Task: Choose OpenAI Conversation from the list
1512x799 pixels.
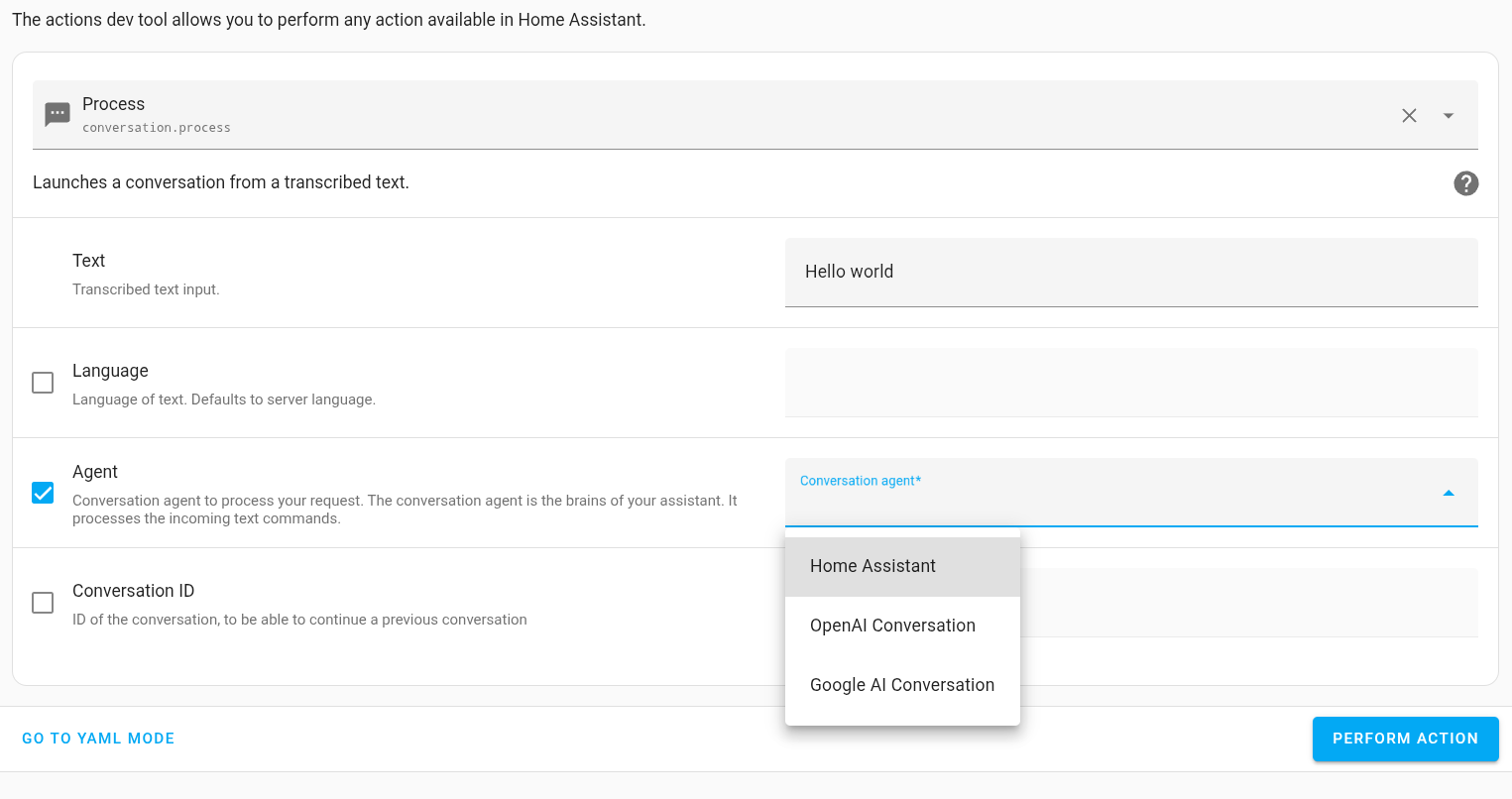Action: (902, 626)
